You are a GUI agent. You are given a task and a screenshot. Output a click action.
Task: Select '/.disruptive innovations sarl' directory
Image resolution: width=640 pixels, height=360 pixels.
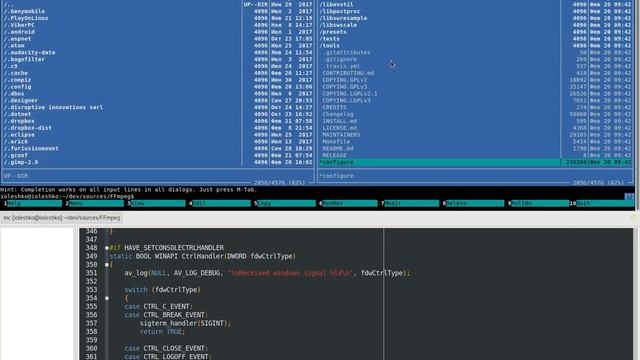coord(53,107)
